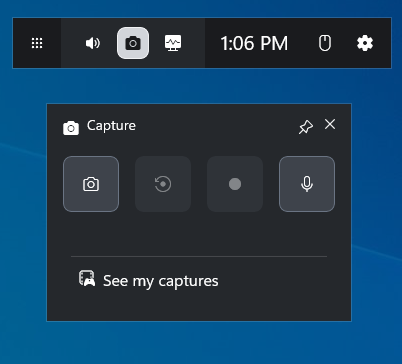Toggle the microphone while recording

[x=307, y=184]
